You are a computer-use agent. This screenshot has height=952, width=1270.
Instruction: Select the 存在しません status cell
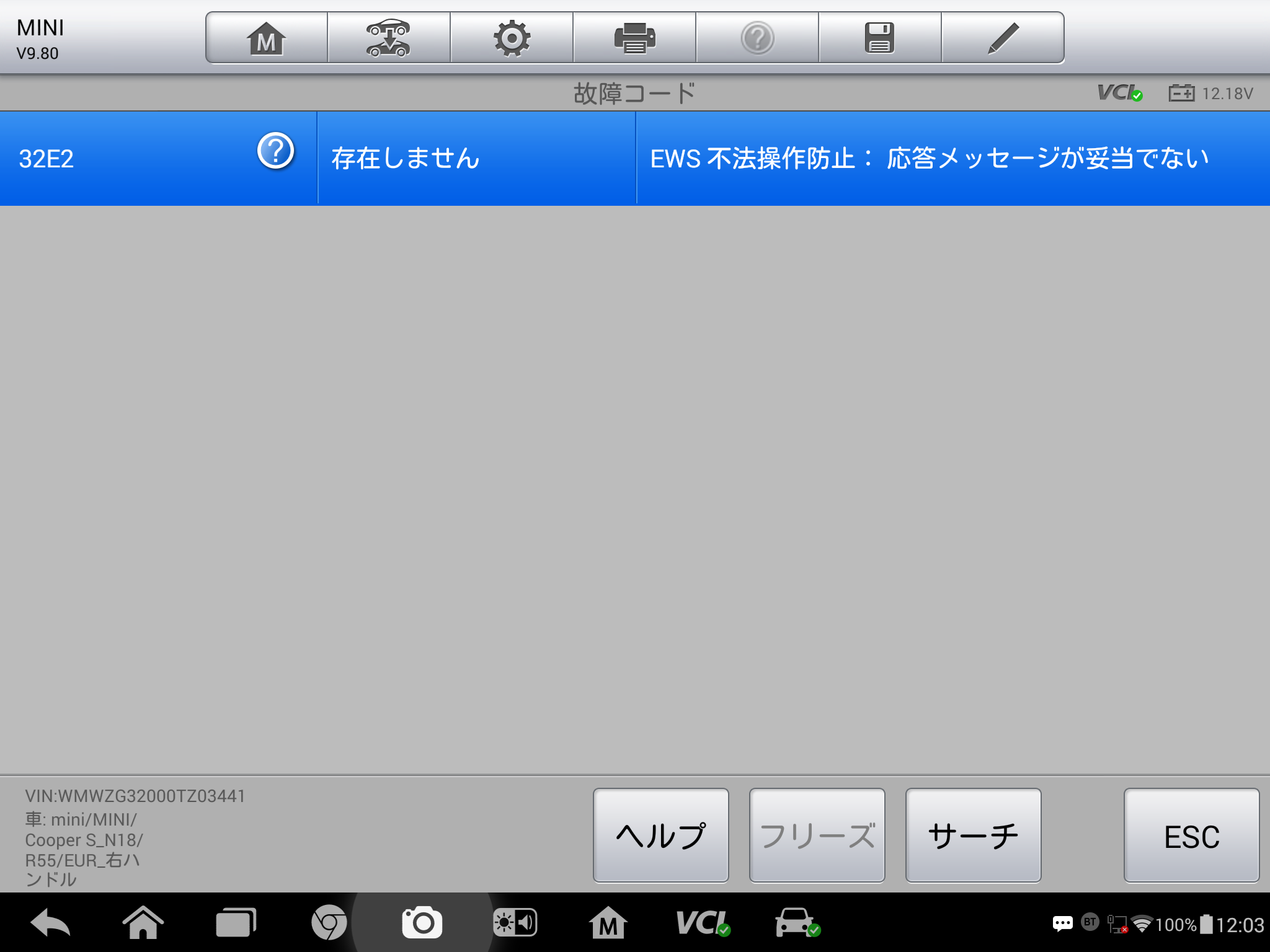(477, 159)
